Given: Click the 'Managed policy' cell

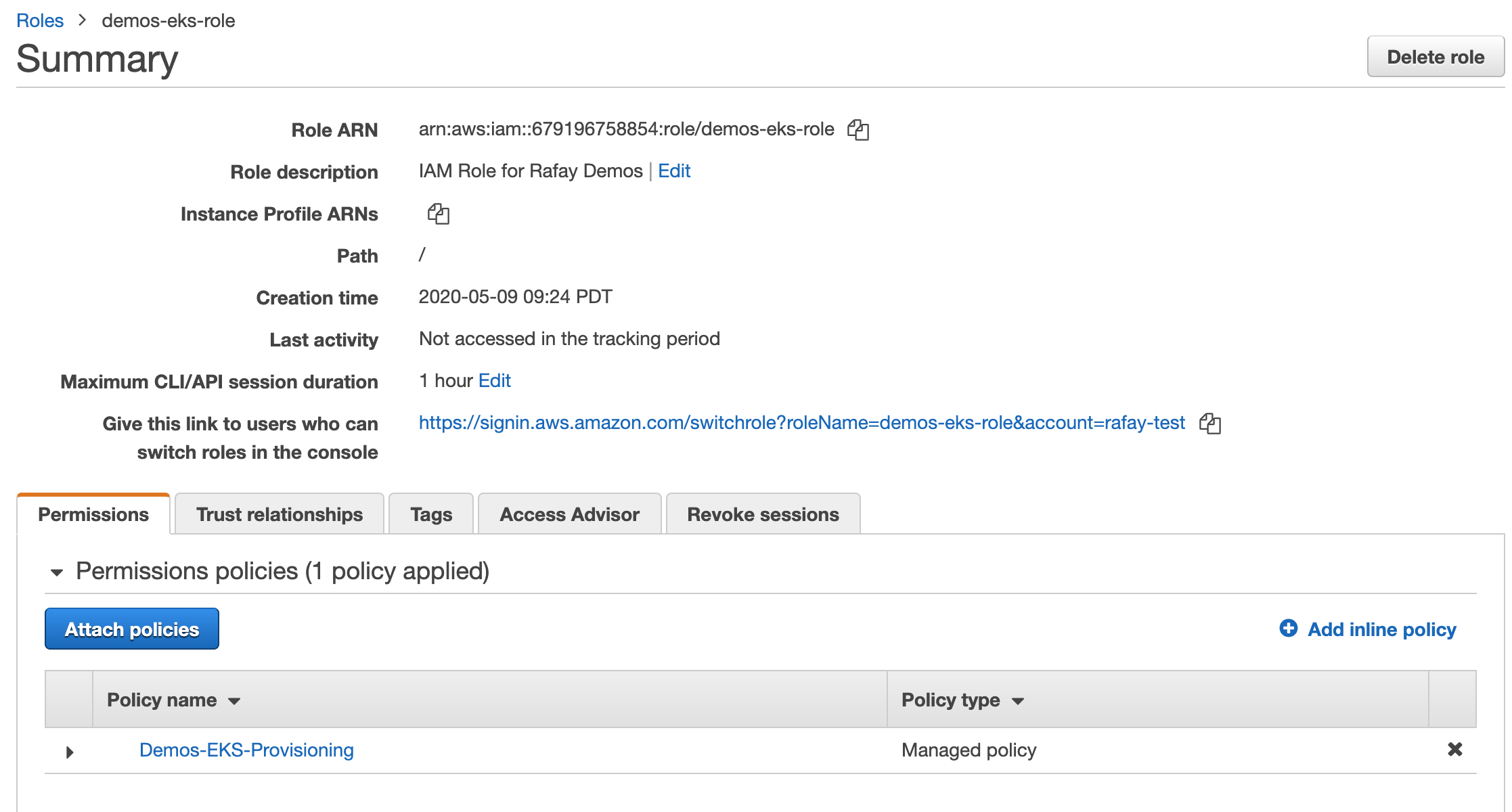Looking at the screenshot, I should point(969,750).
